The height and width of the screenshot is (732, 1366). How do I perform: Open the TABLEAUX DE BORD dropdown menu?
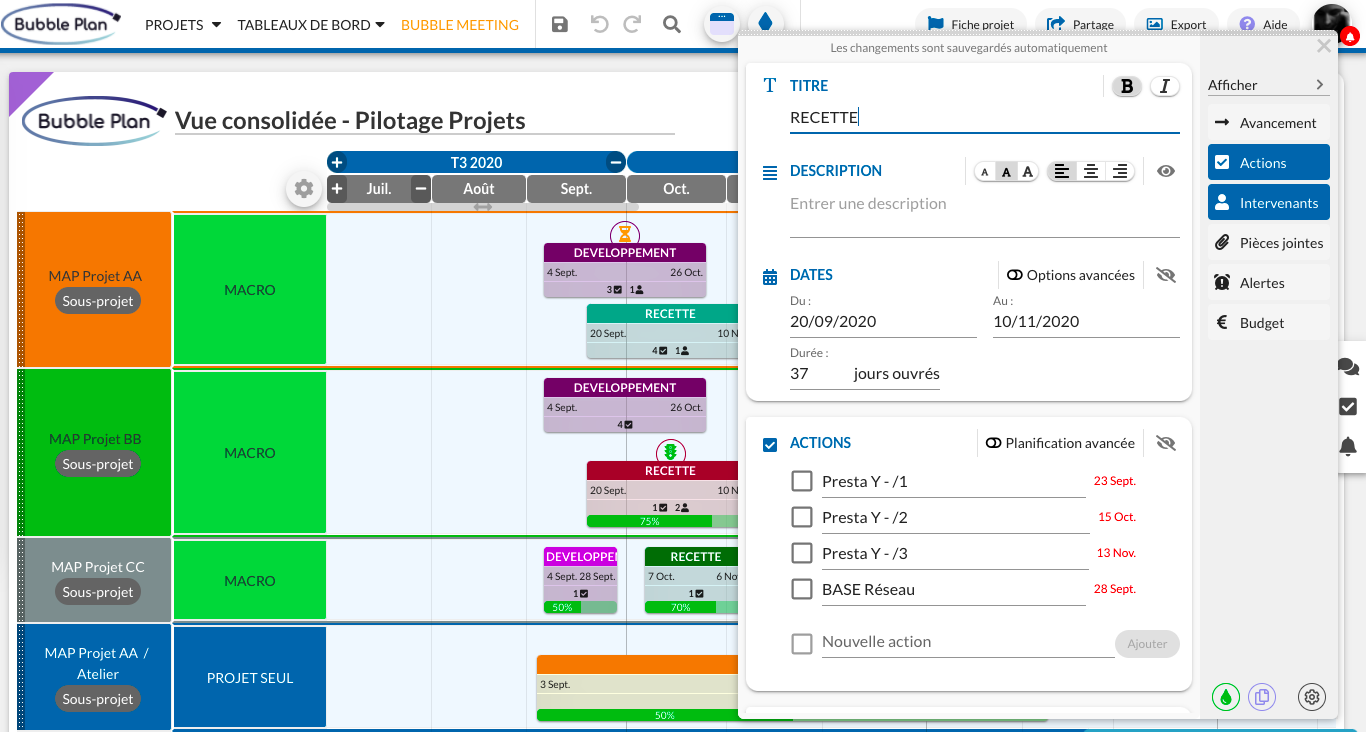point(311,25)
